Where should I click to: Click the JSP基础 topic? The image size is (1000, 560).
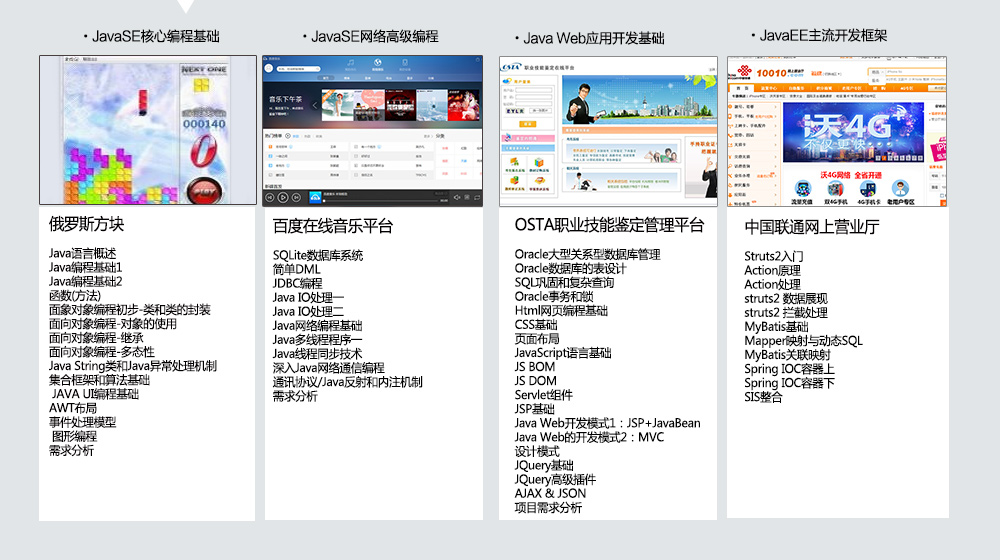coord(535,409)
